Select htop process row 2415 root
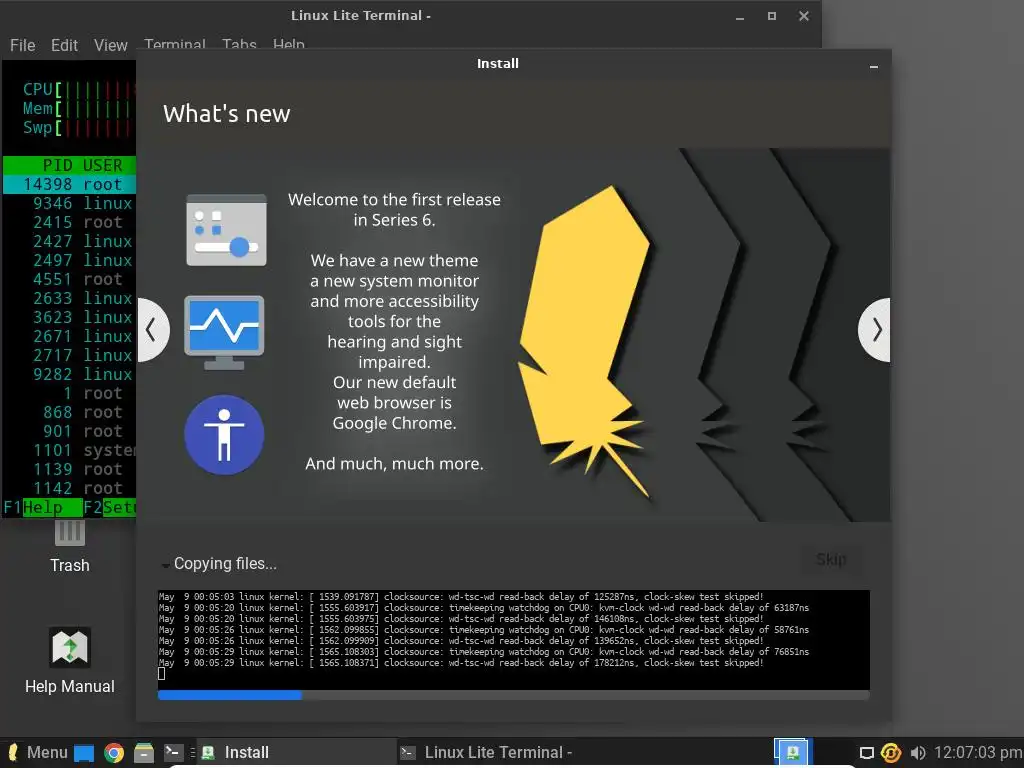This screenshot has height=768, width=1024. [69, 222]
